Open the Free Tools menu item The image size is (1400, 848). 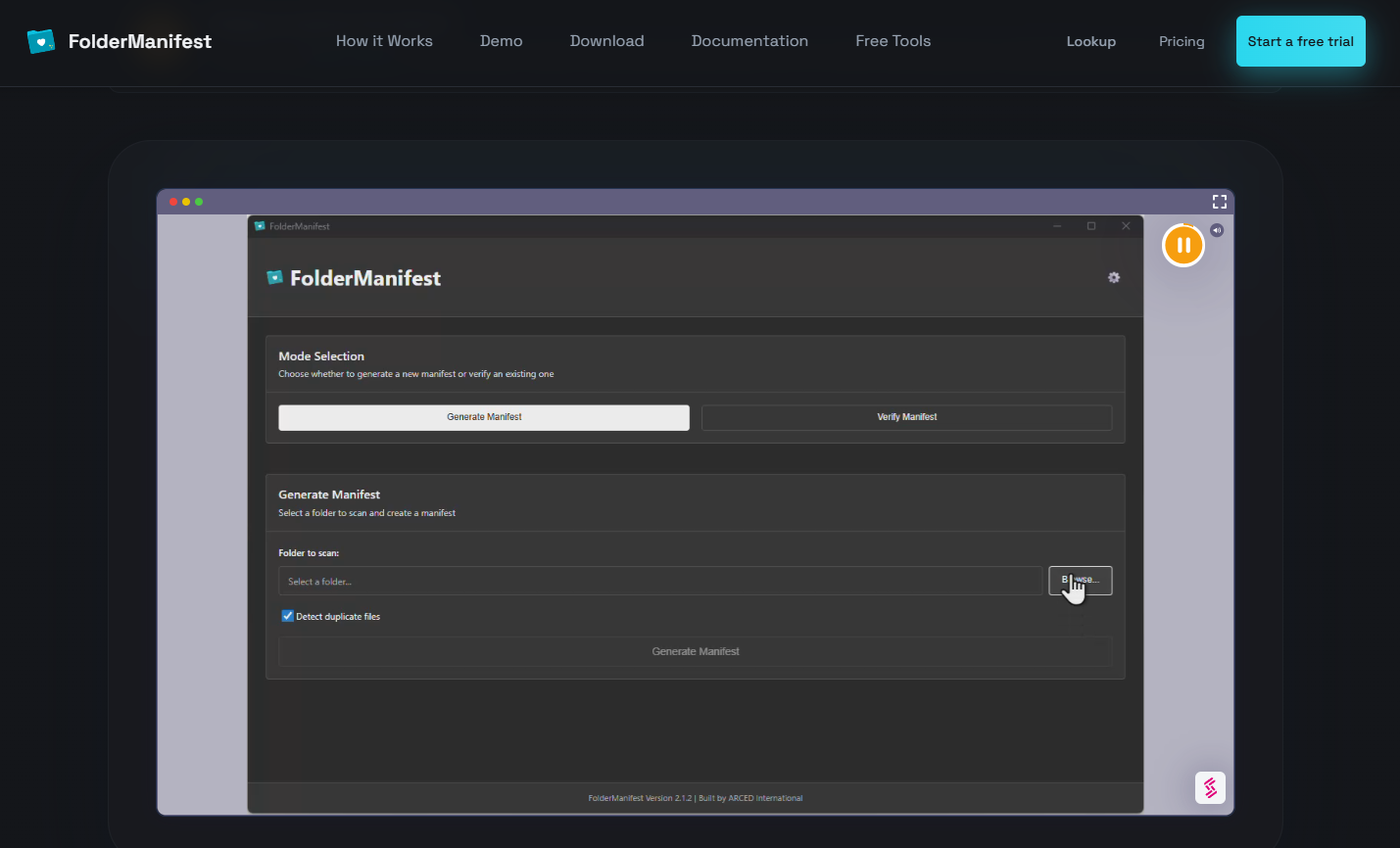pos(893,41)
